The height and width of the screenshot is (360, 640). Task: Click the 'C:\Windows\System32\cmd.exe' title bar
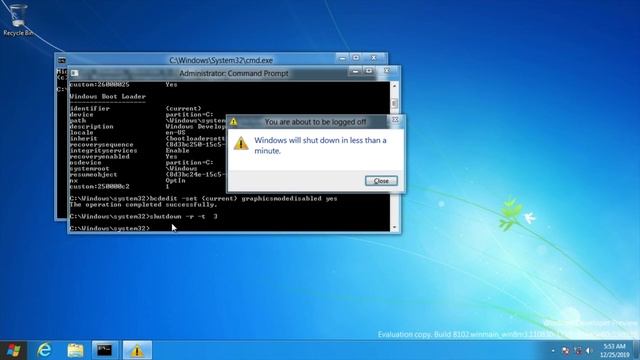click(x=221, y=60)
